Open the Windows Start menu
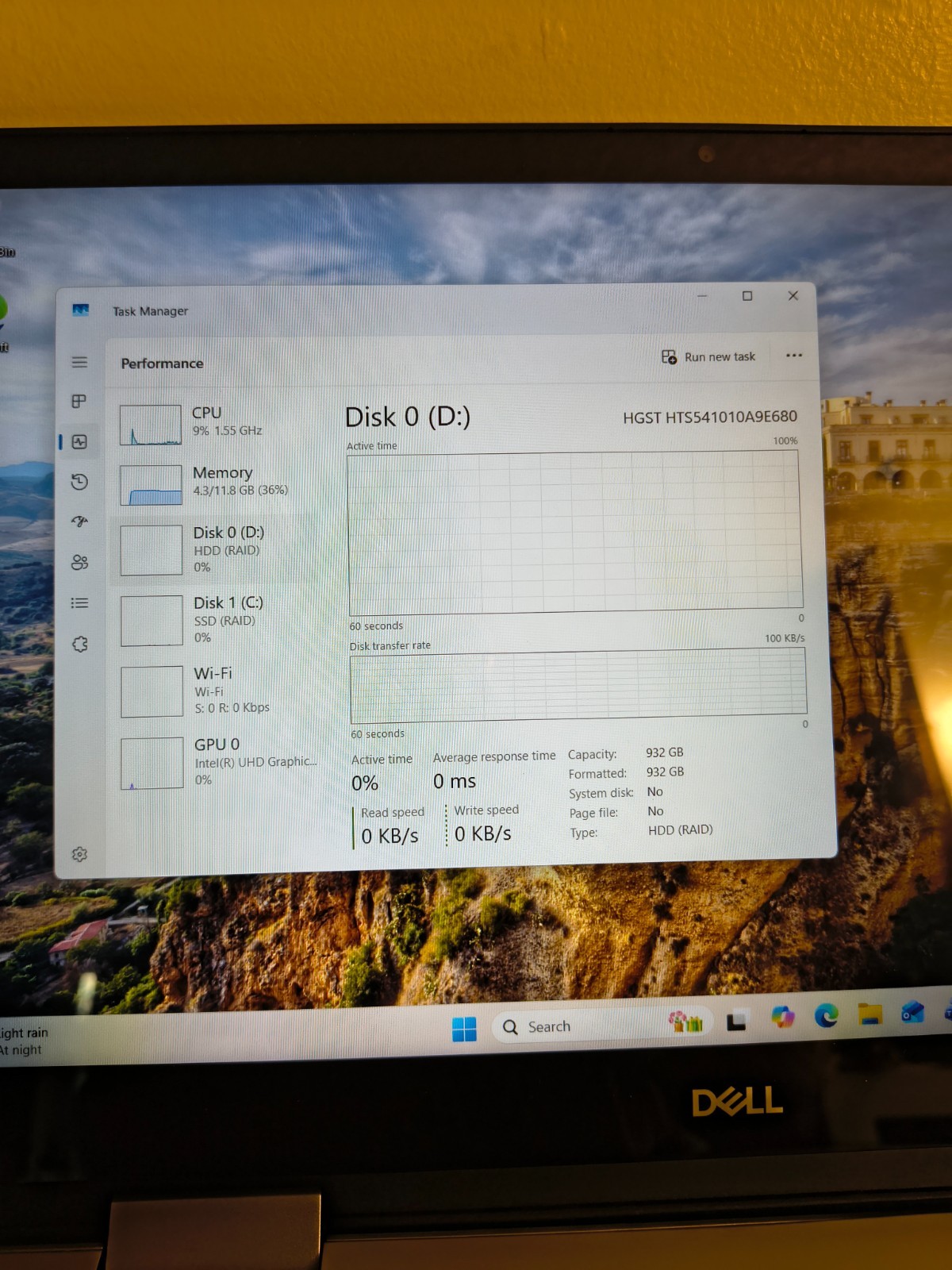The width and height of the screenshot is (952, 1270). (464, 1029)
